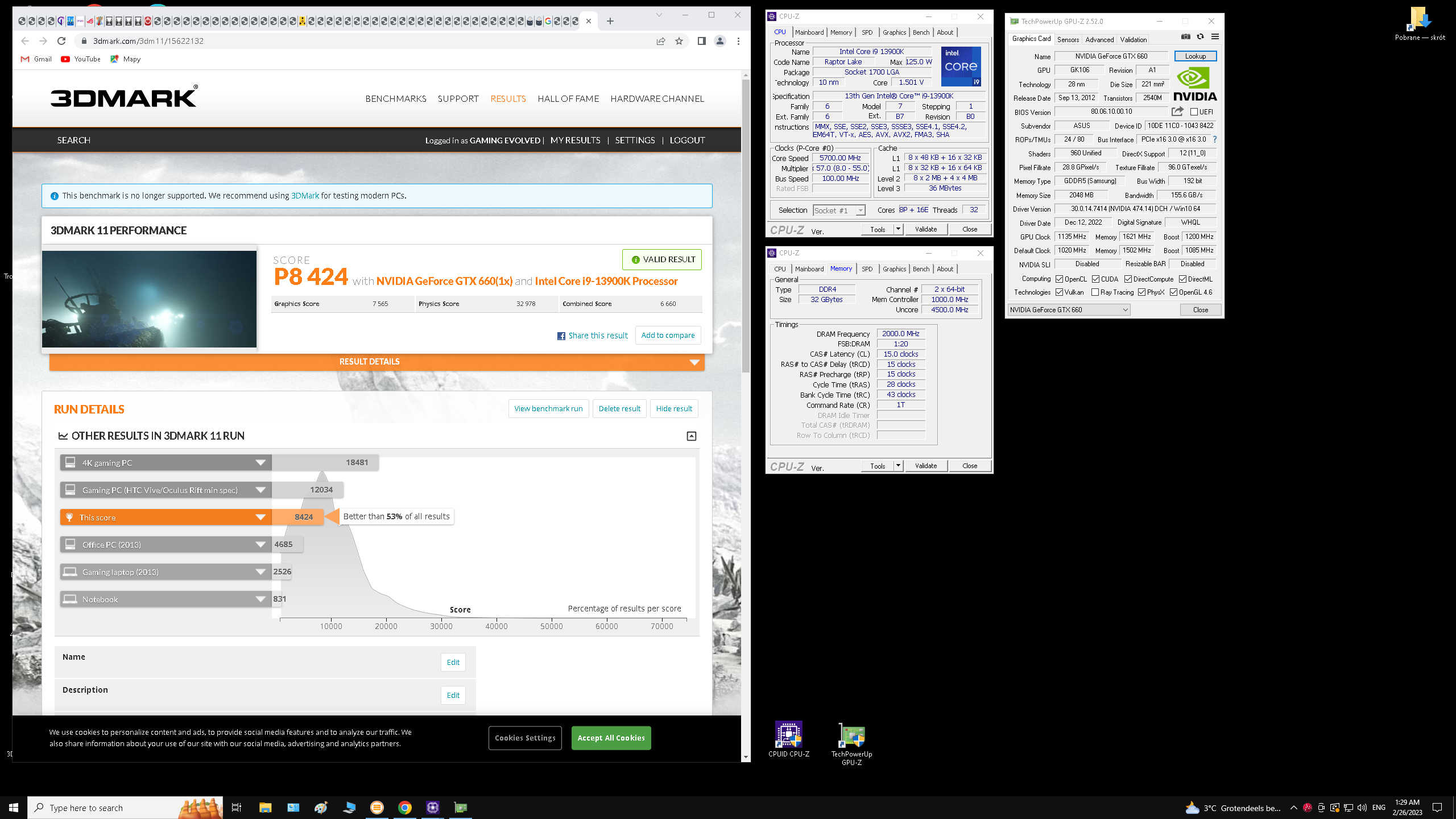Toggle OpenCL checkbox in GPU-Z
This screenshot has height=819, width=1456.
click(x=1059, y=279)
